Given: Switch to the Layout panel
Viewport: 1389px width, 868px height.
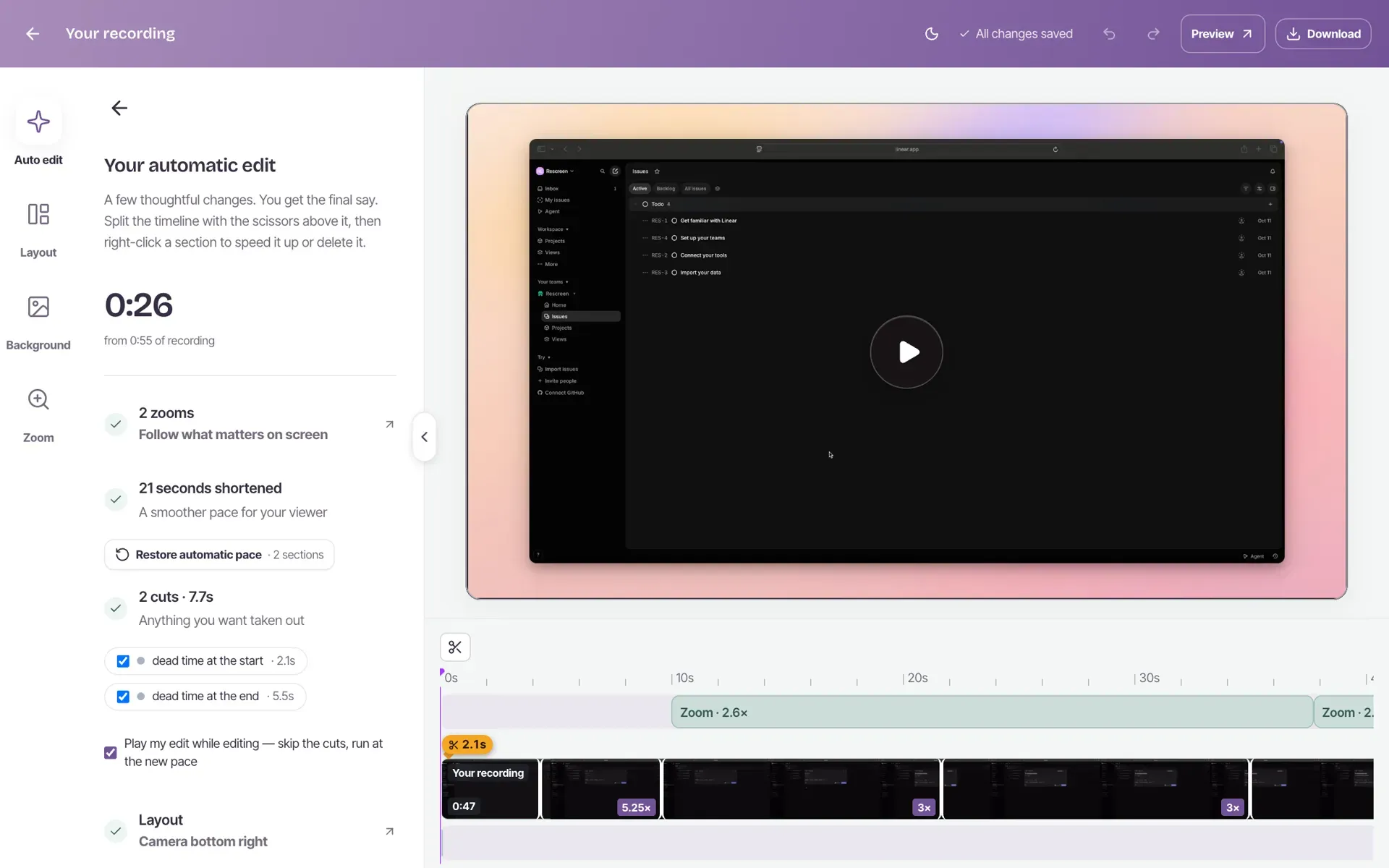Looking at the screenshot, I should tap(38, 229).
